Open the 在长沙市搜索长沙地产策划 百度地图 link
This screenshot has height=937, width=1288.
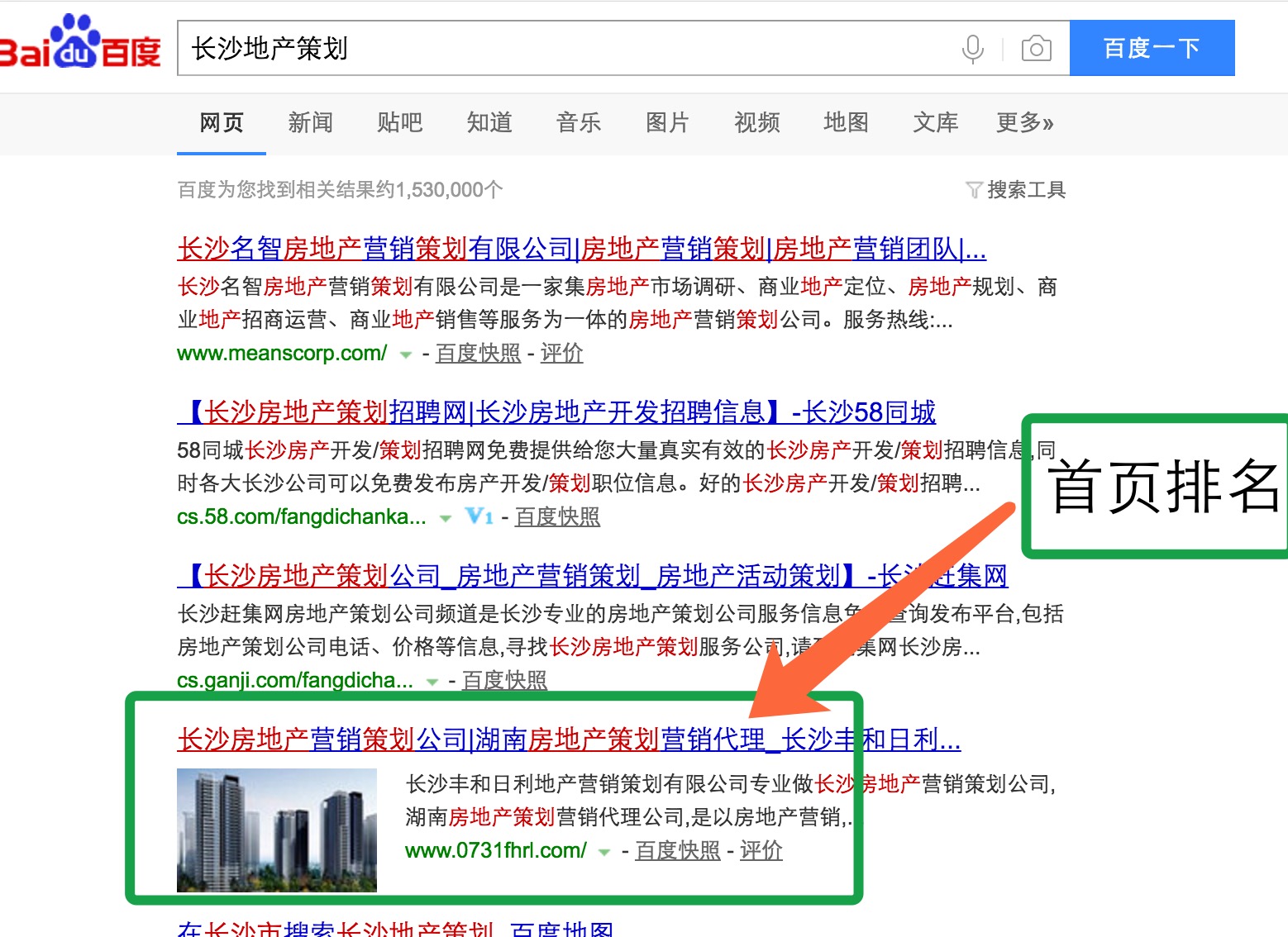(395, 929)
